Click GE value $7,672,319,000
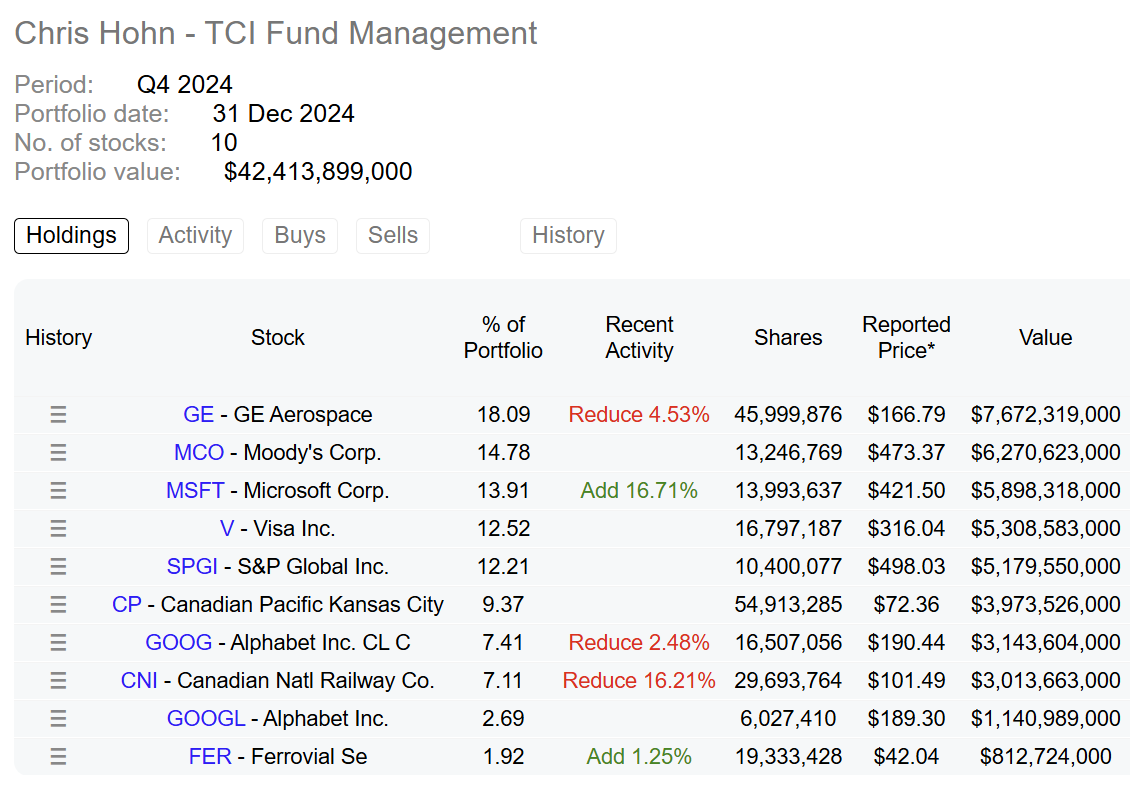Image resolution: width=1136 pixels, height=789 pixels. click(x=1045, y=414)
